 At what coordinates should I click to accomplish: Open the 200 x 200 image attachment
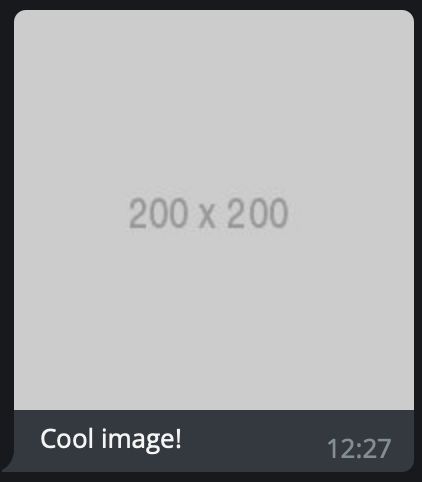tap(214, 210)
